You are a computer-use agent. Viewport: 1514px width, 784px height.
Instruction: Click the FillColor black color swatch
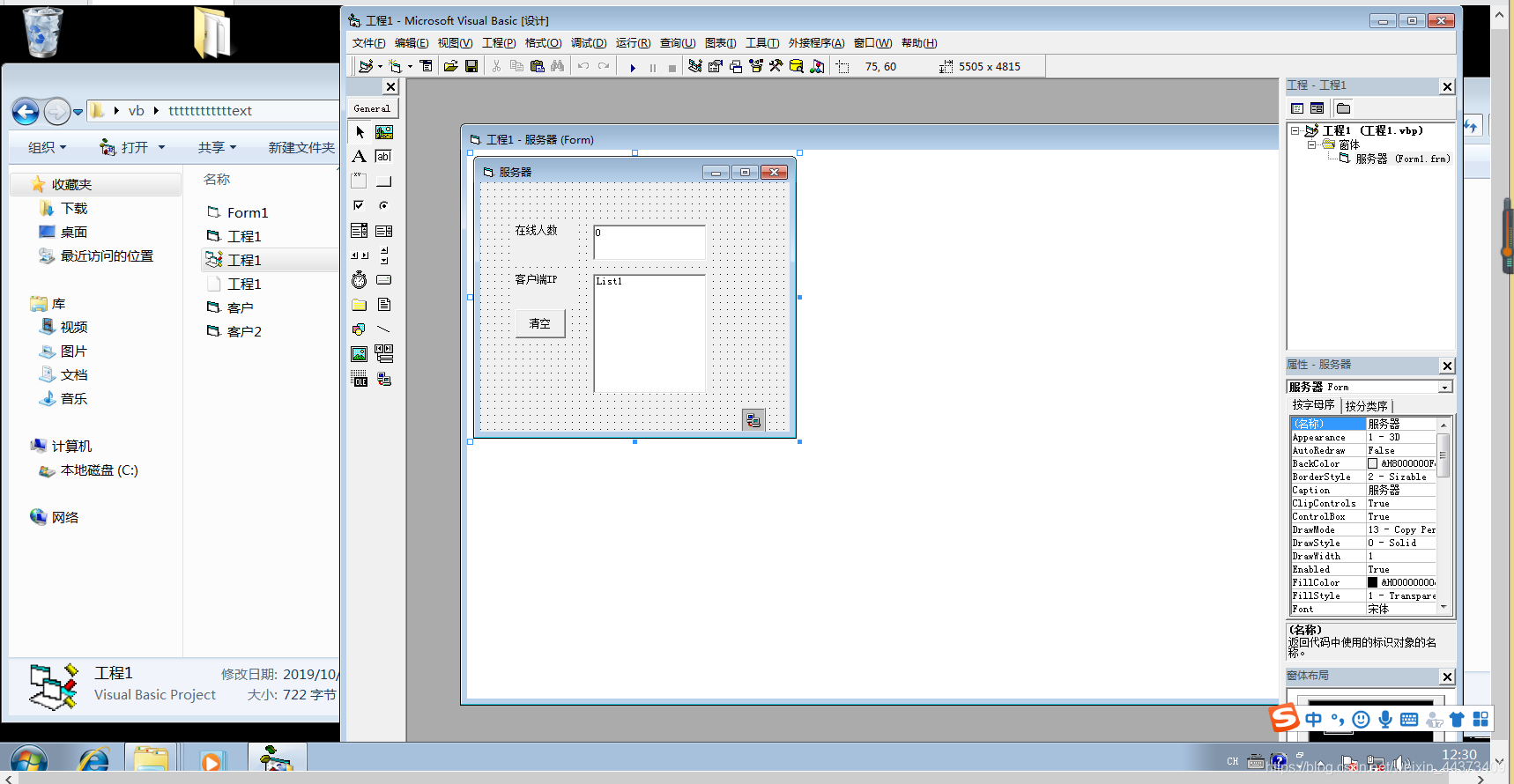pyautogui.click(x=1372, y=582)
